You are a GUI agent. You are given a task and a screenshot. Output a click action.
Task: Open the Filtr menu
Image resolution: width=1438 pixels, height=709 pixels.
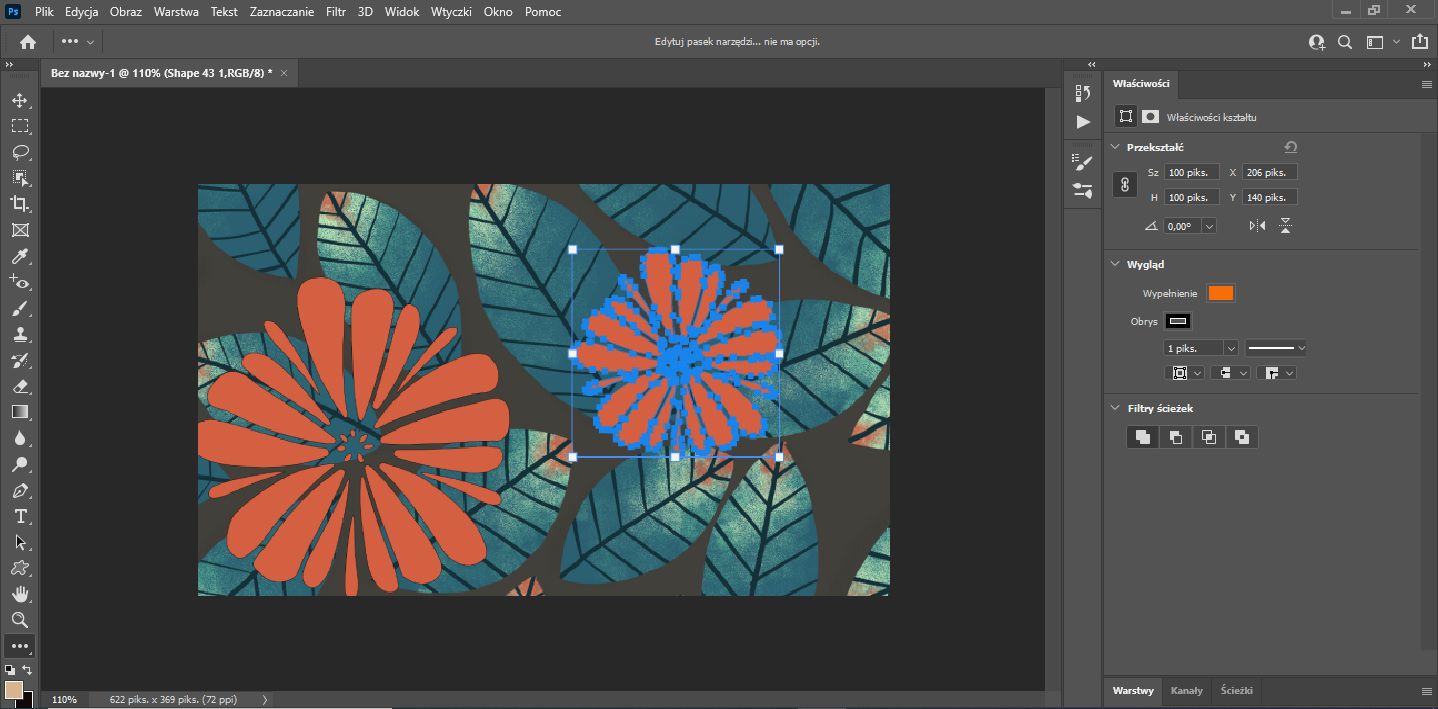coord(335,12)
